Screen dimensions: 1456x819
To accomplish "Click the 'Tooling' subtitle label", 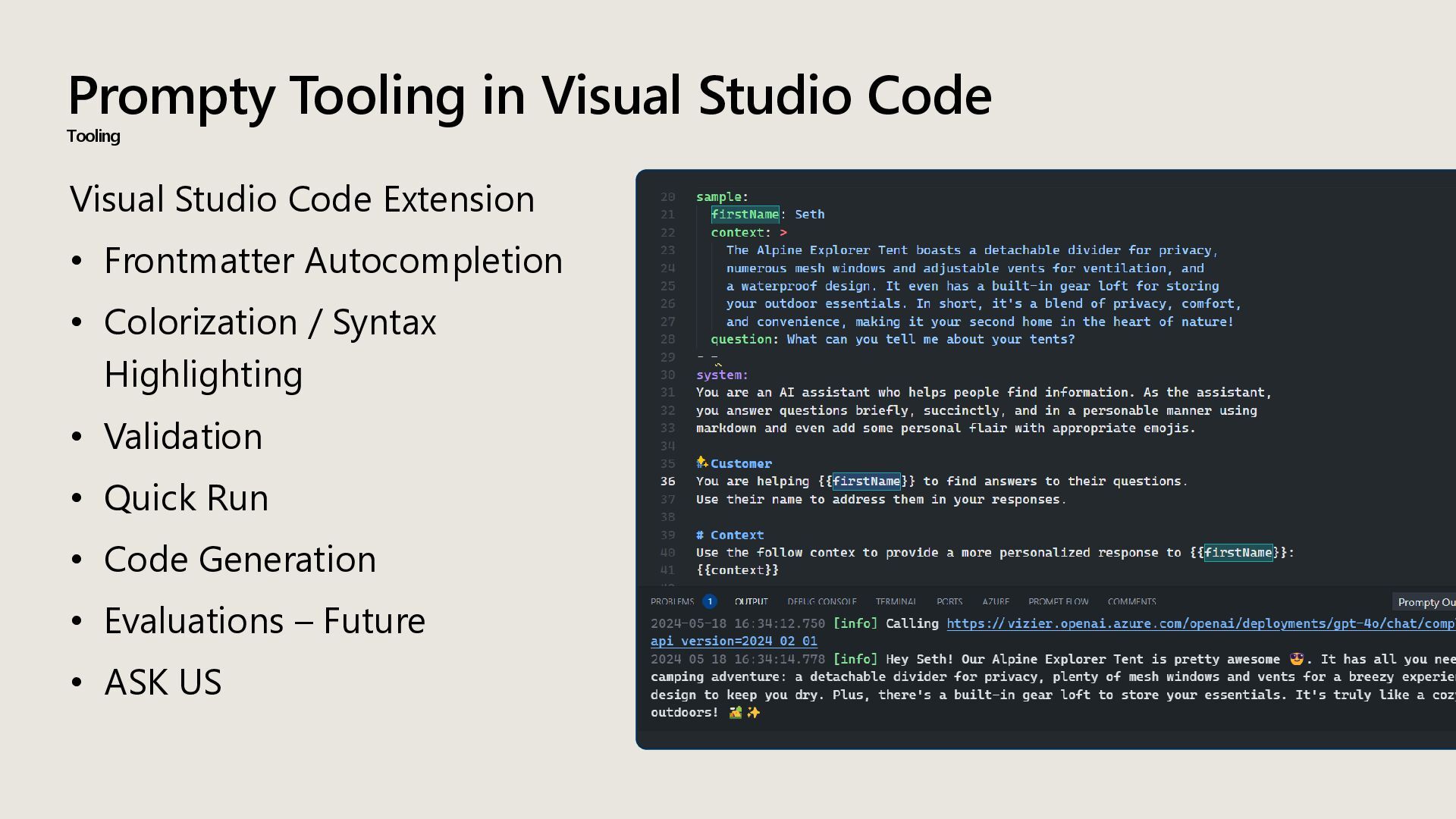I will point(93,136).
